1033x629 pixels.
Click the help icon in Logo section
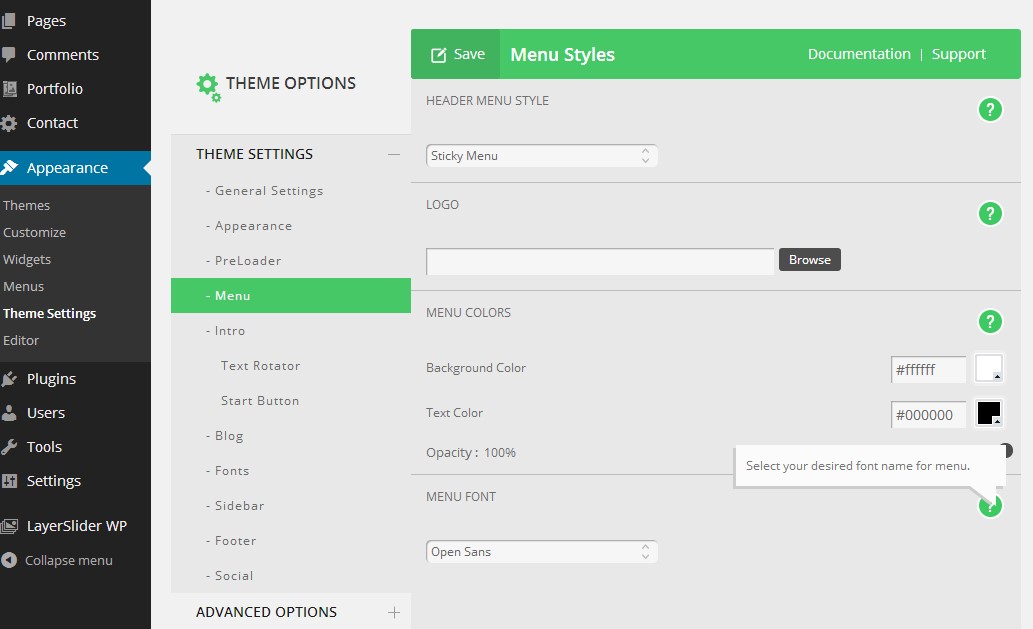click(x=989, y=213)
